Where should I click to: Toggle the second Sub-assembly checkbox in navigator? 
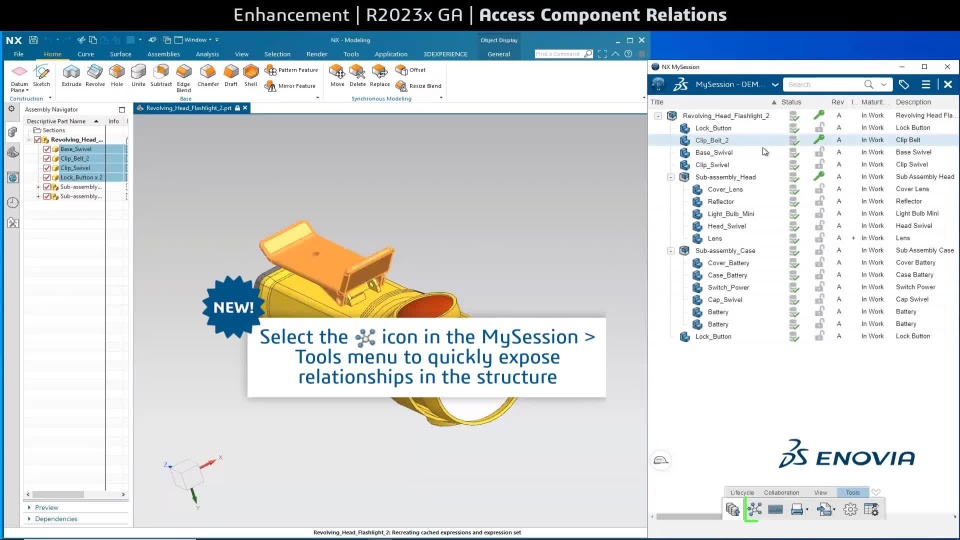pyautogui.click(x=47, y=196)
